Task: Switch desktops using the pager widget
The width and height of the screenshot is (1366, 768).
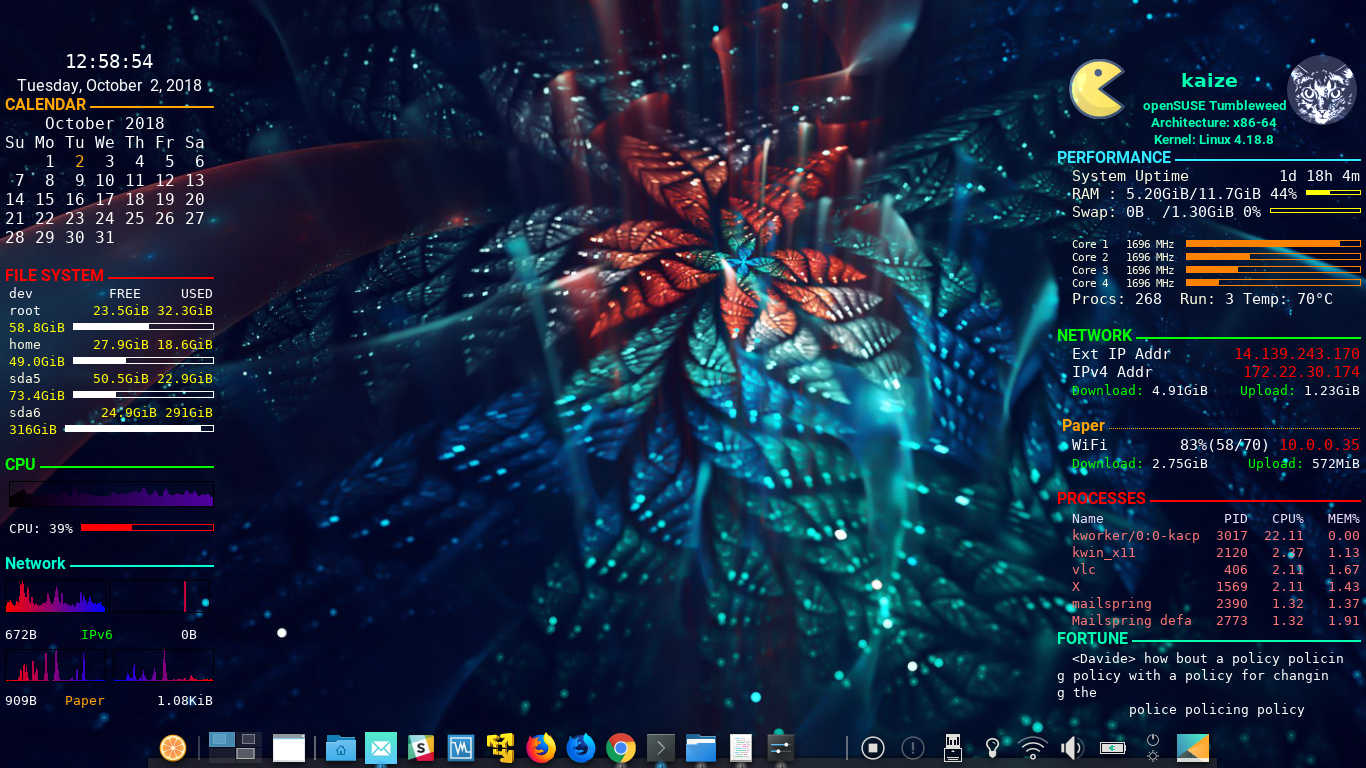Action: coord(235,746)
